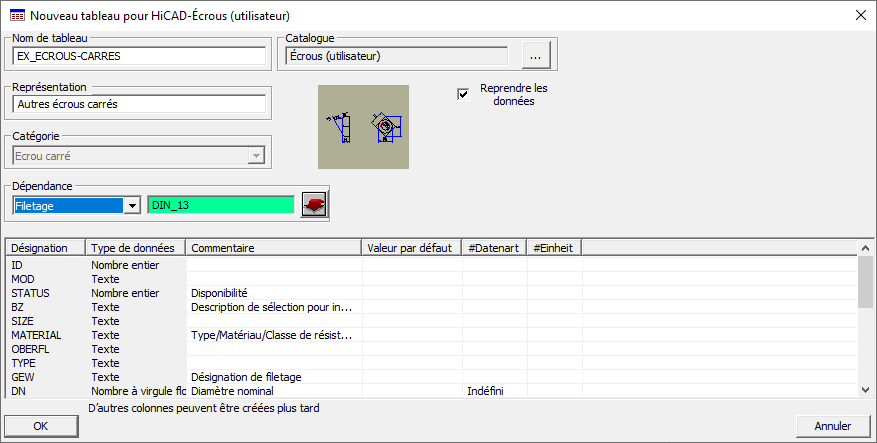Click the Indéfini cell in #Datenart column
877x443 pixels.
pyautogui.click(x=494, y=391)
